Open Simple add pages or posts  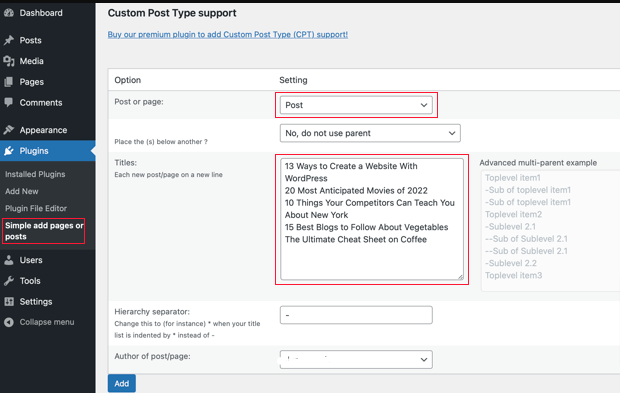[x=43, y=231]
